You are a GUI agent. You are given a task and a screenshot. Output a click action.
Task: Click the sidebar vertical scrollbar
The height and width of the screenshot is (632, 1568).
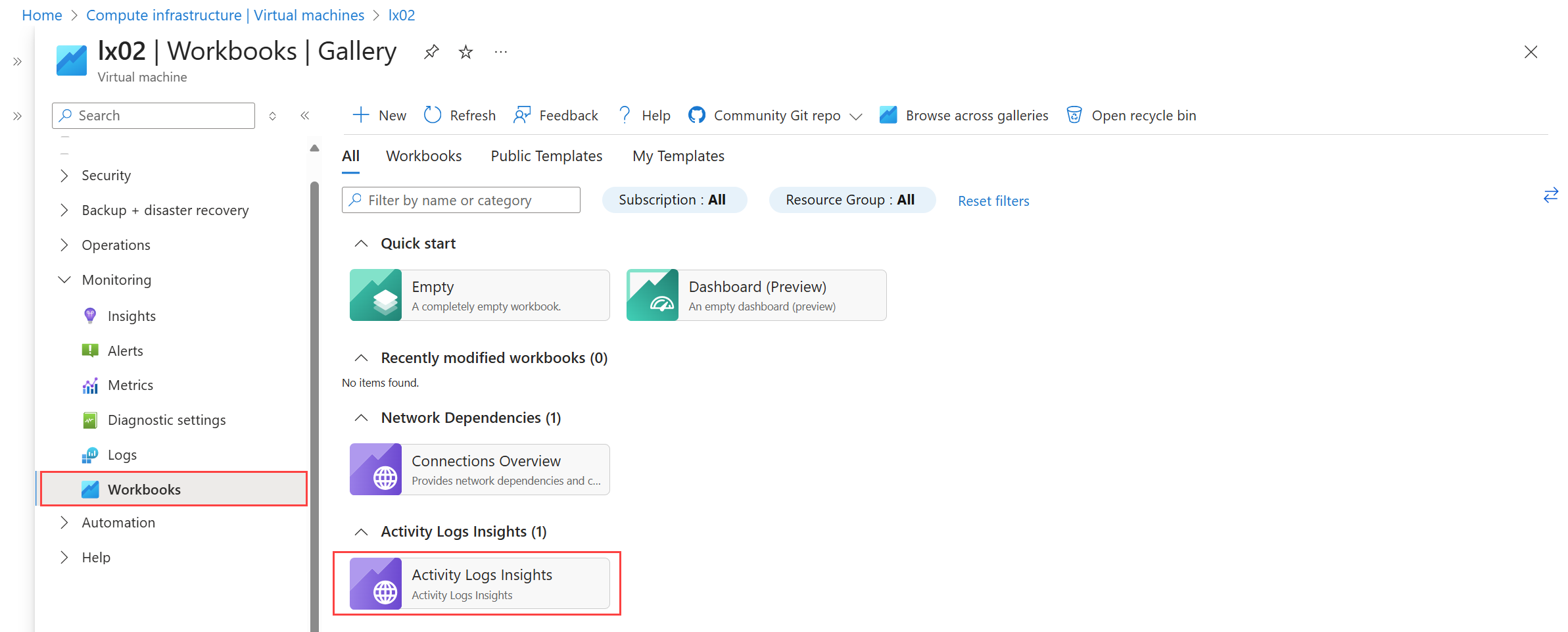pos(314,395)
